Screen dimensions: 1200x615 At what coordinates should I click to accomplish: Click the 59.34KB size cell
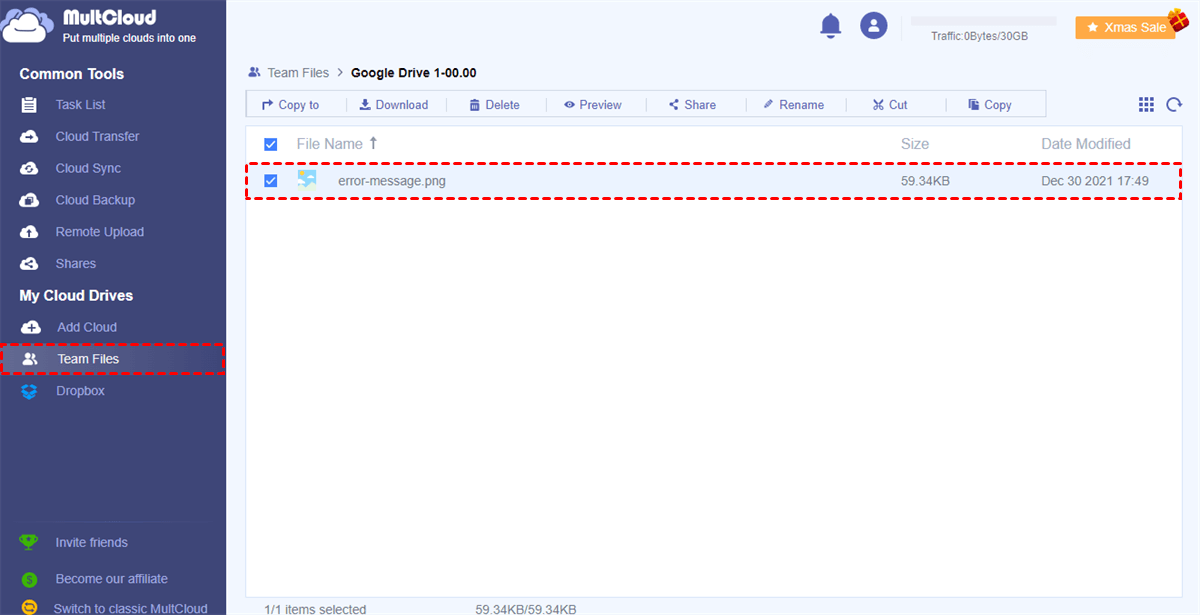click(x=925, y=181)
